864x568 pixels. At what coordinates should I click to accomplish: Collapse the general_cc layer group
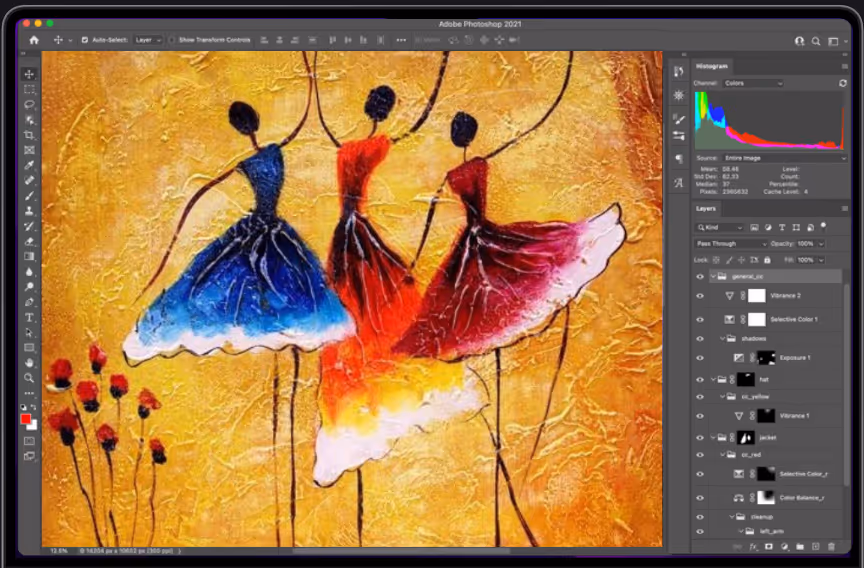click(x=713, y=276)
